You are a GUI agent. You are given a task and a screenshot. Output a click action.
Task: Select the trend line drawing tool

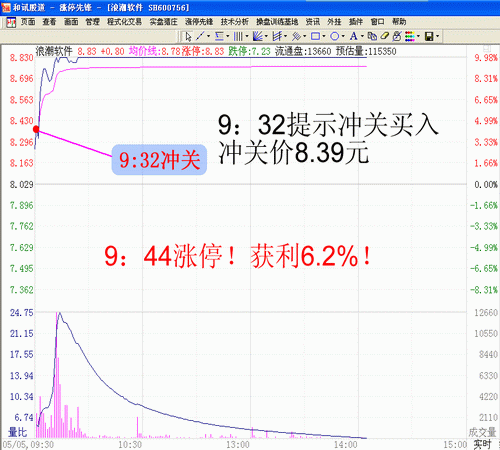click(x=200, y=36)
